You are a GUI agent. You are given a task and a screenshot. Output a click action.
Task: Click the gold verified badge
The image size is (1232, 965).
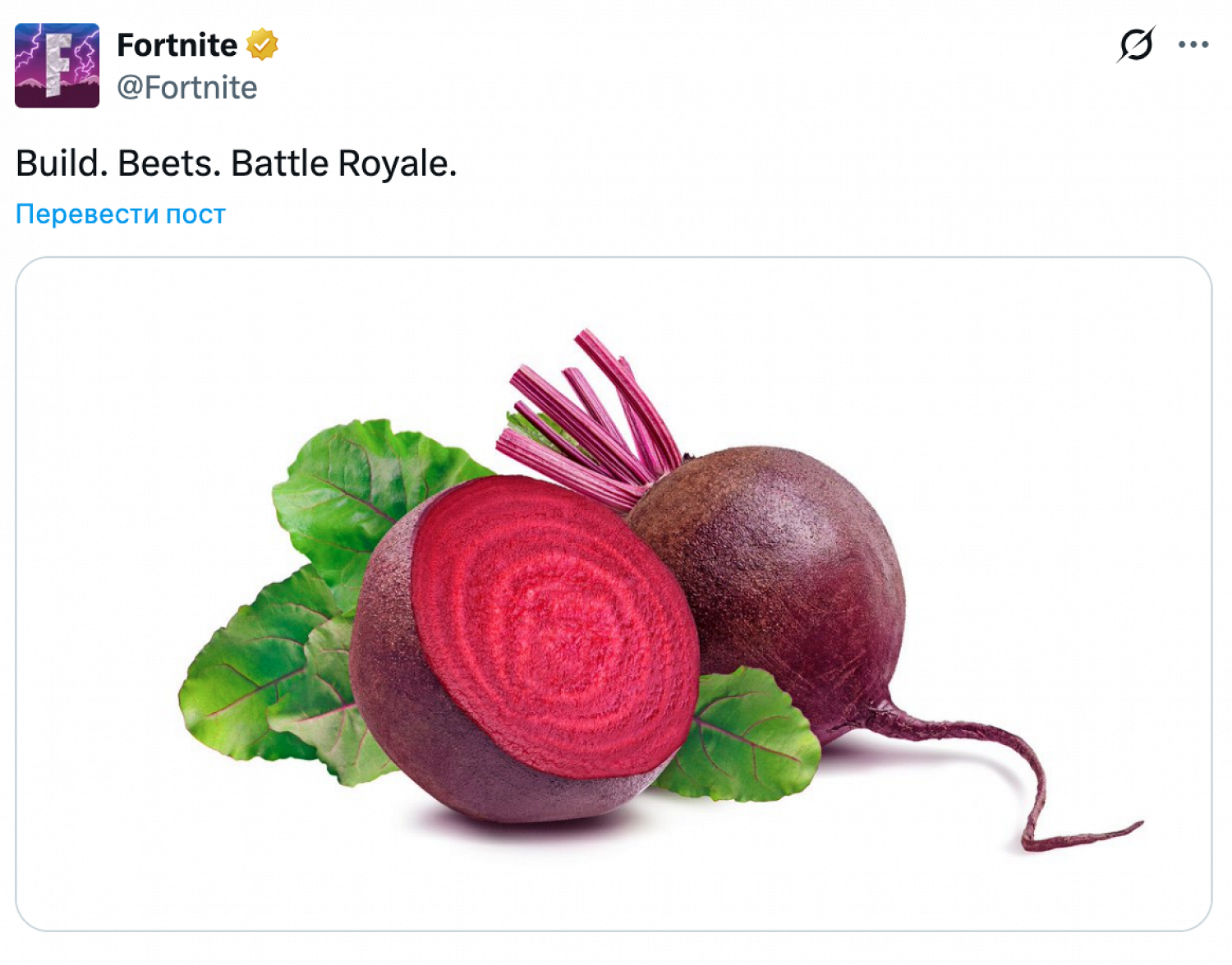coord(262,44)
